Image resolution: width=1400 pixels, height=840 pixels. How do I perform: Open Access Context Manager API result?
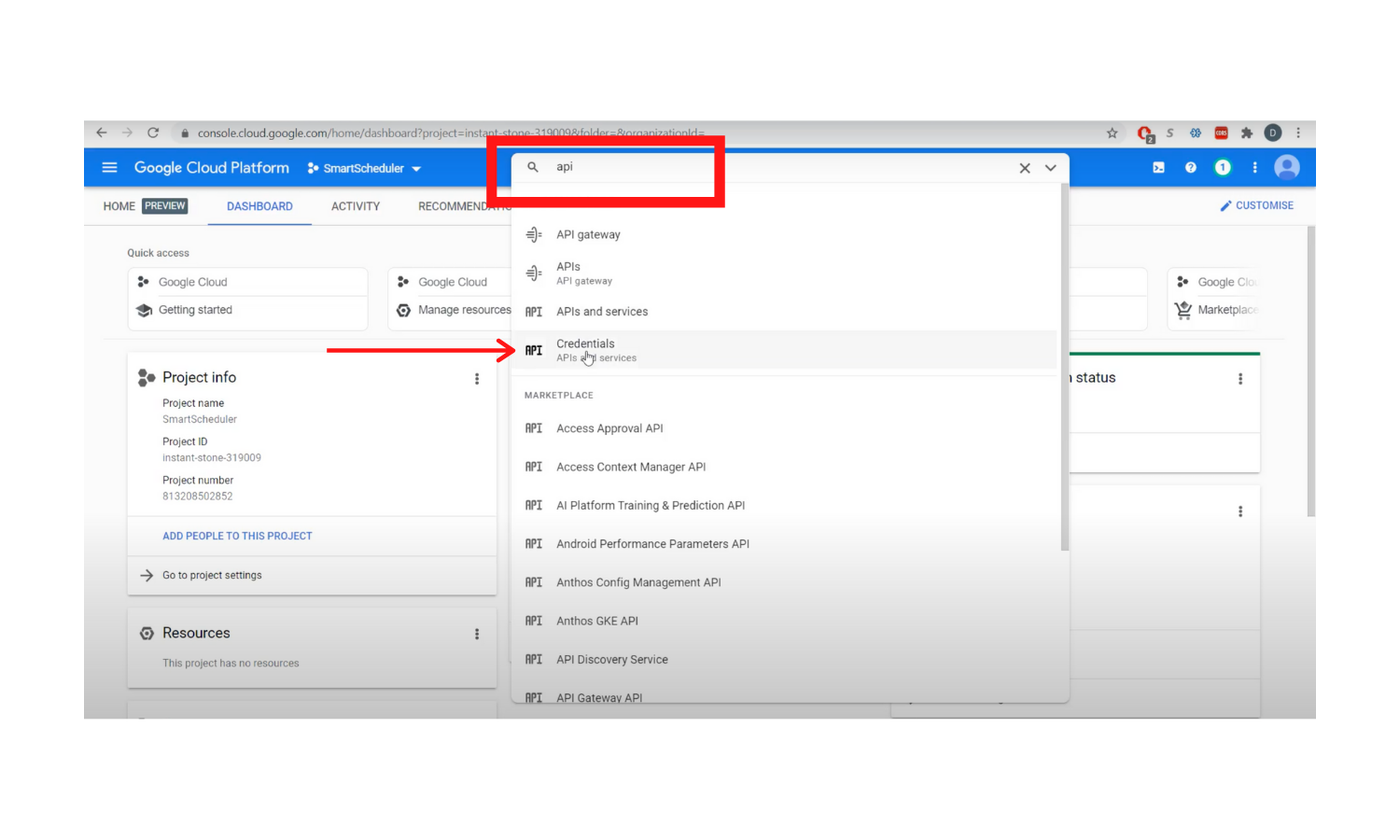(784, 467)
